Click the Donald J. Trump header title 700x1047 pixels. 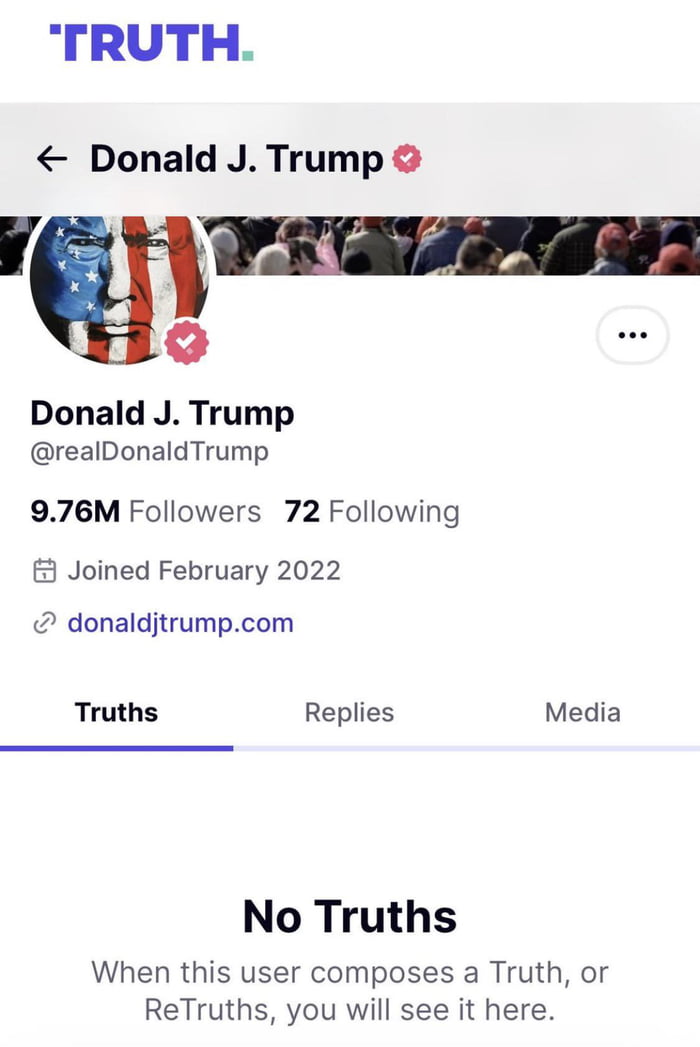click(236, 158)
